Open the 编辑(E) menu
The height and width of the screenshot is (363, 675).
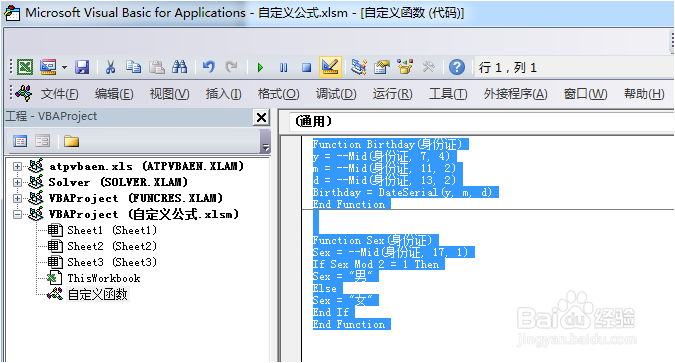[x=114, y=93]
